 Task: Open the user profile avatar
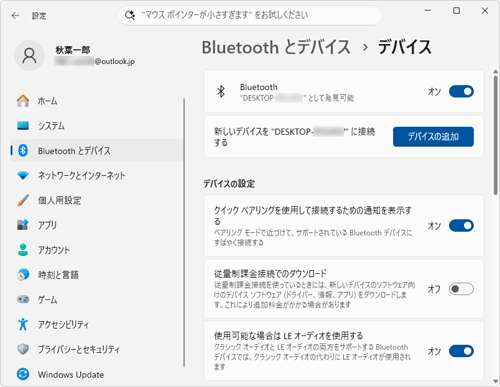pyautogui.click(x=29, y=56)
